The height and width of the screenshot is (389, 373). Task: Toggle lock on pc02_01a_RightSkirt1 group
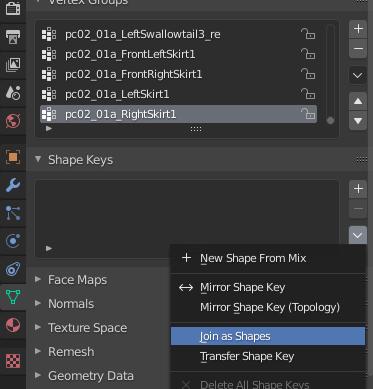308,114
